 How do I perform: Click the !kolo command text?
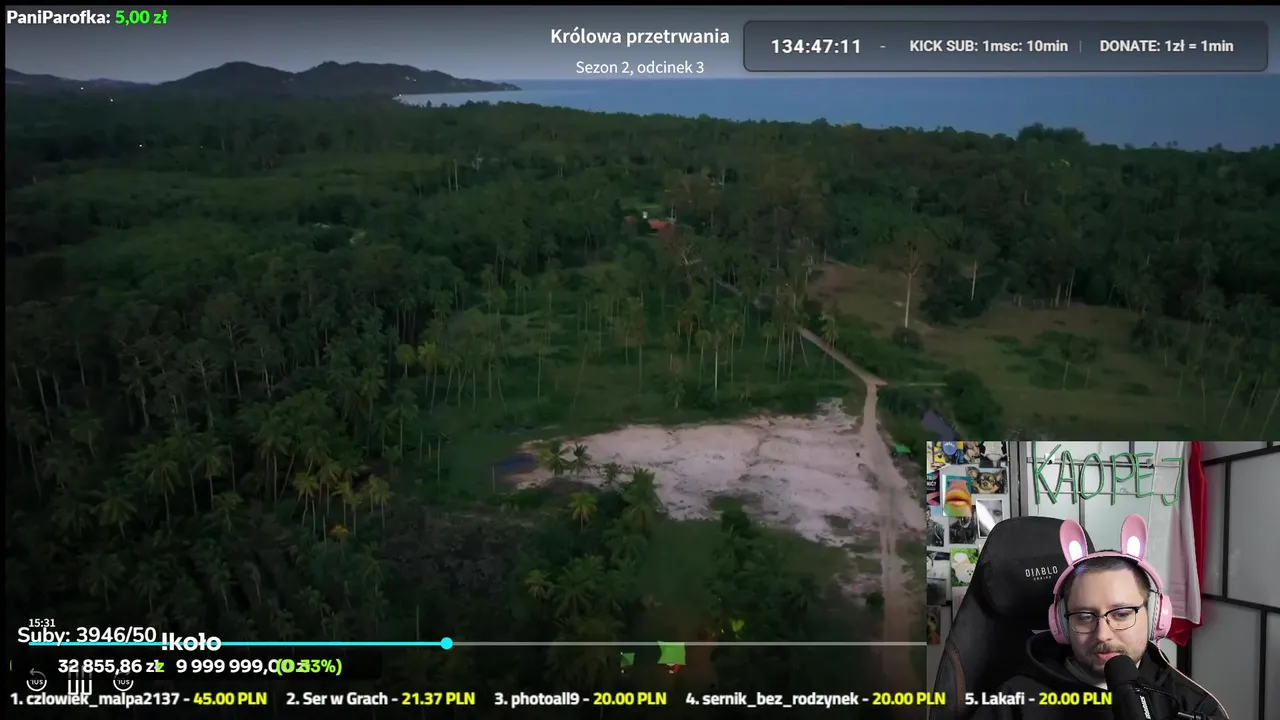pyautogui.click(x=190, y=643)
